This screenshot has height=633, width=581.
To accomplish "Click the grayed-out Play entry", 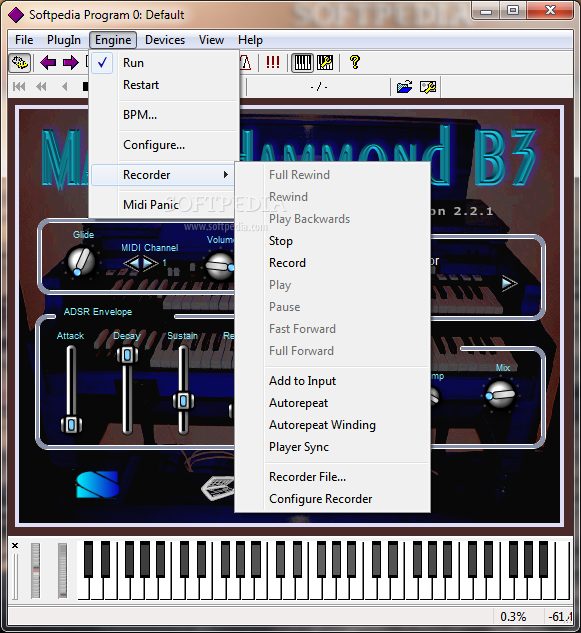I will pos(333,285).
